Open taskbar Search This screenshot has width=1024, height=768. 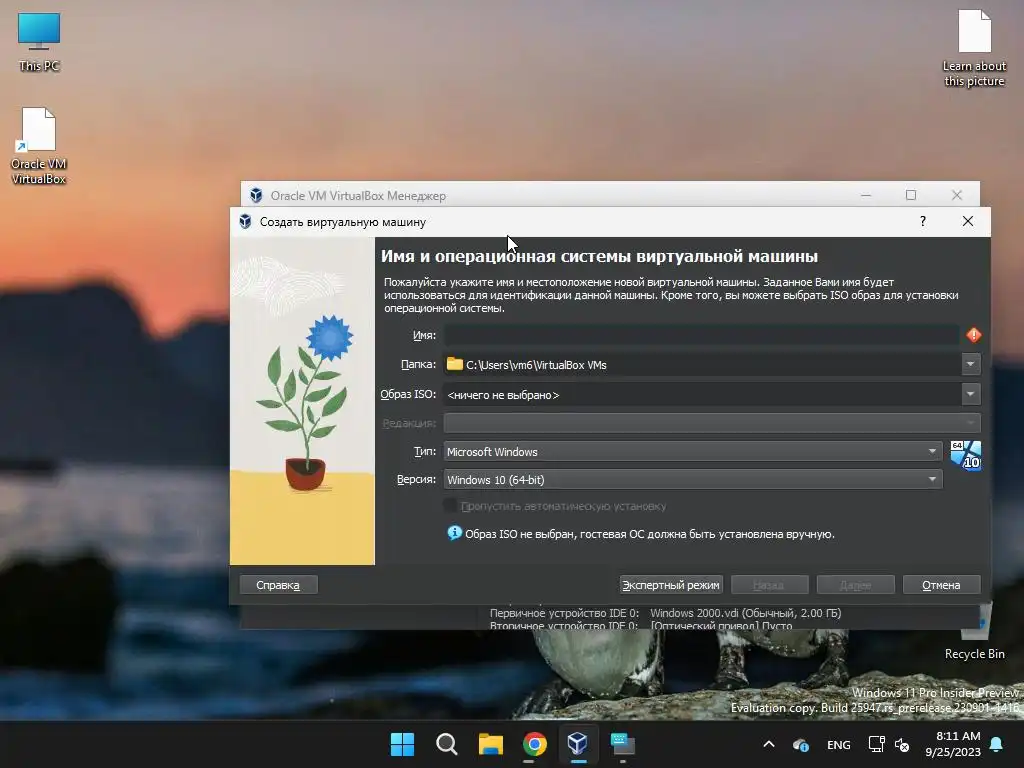click(x=447, y=744)
